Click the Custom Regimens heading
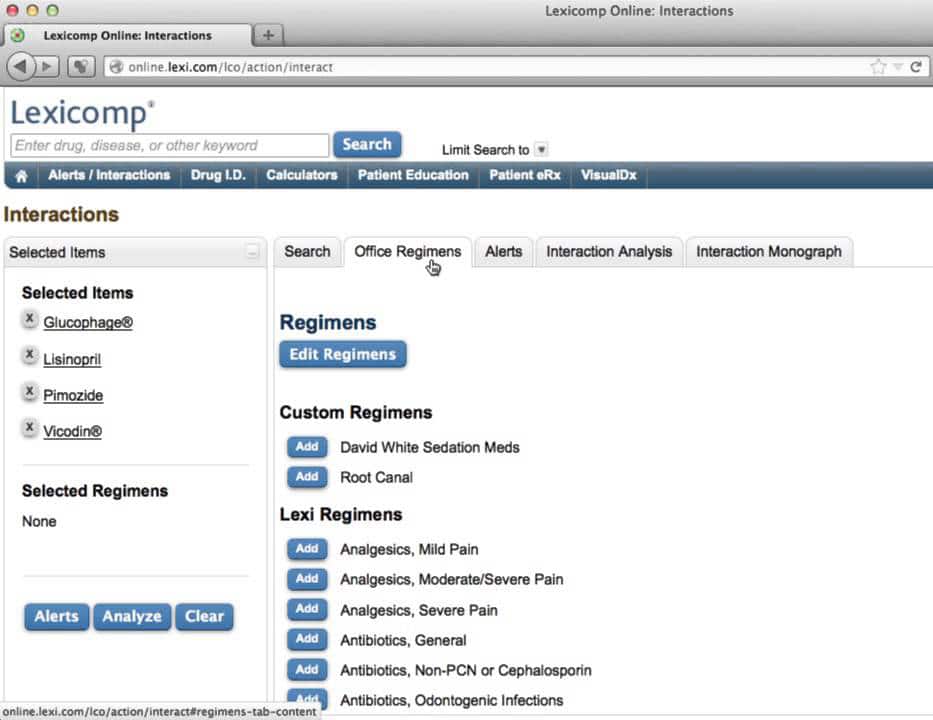The width and height of the screenshot is (933, 720). pyautogui.click(x=356, y=412)
